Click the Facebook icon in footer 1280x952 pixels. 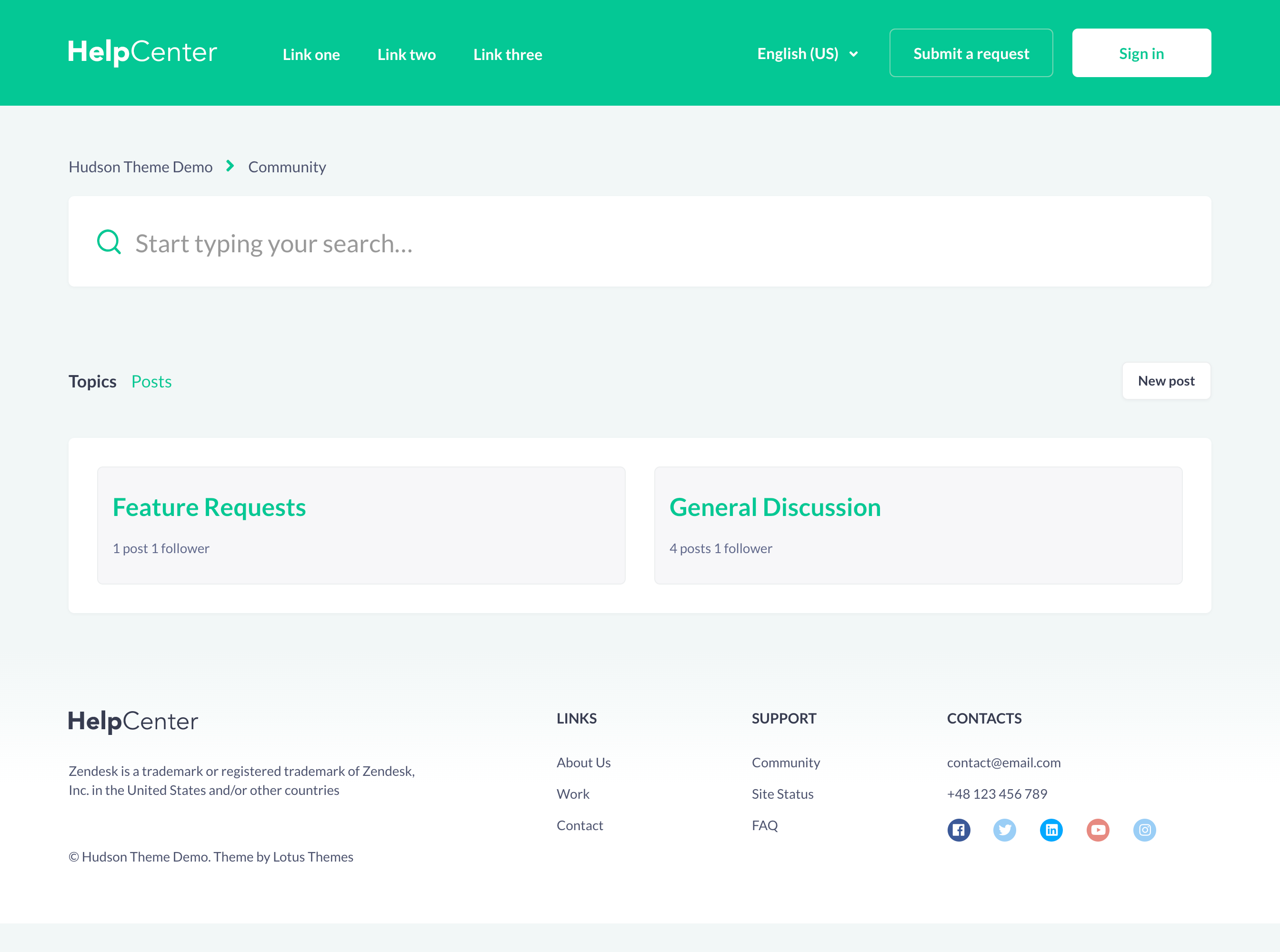pos(958,830)
